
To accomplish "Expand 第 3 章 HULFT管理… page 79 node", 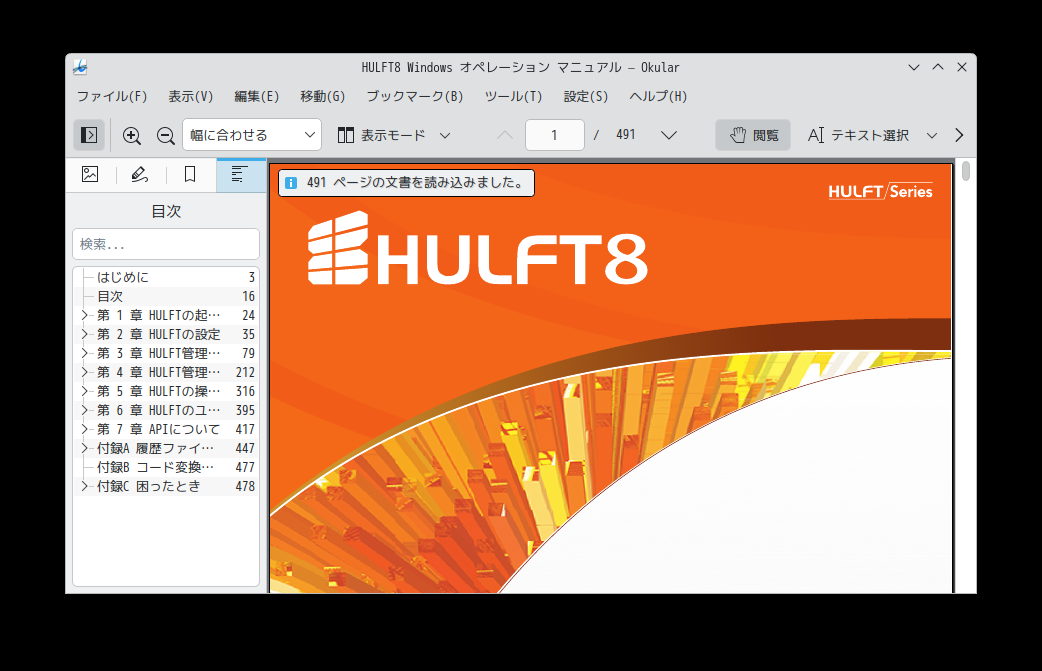I will (x=84, y=353).
